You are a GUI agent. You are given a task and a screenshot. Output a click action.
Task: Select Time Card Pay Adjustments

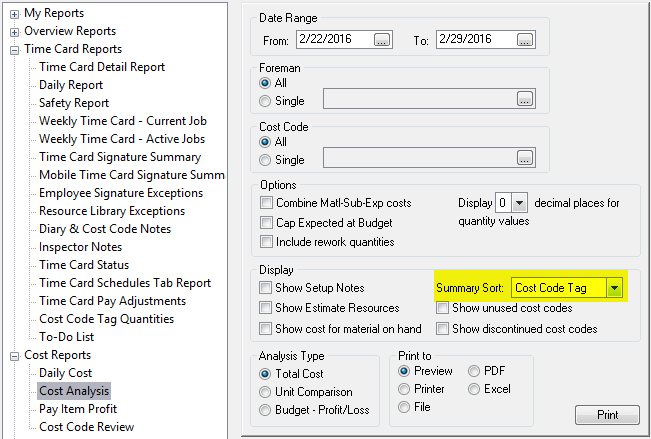(113, 301)
